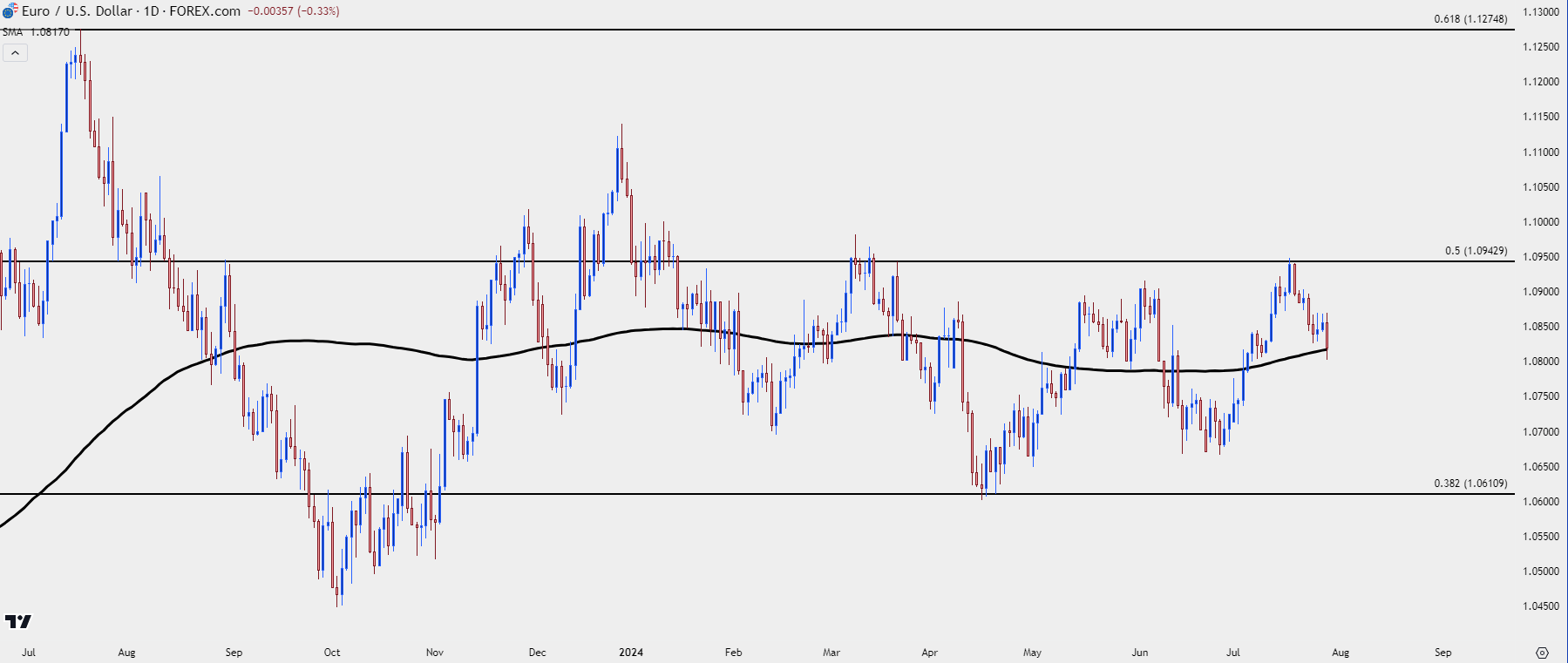Viewport: 1568px width, 663px height.
Task: Click the 1.04500 price axis label
Action: coord(1540,606)
